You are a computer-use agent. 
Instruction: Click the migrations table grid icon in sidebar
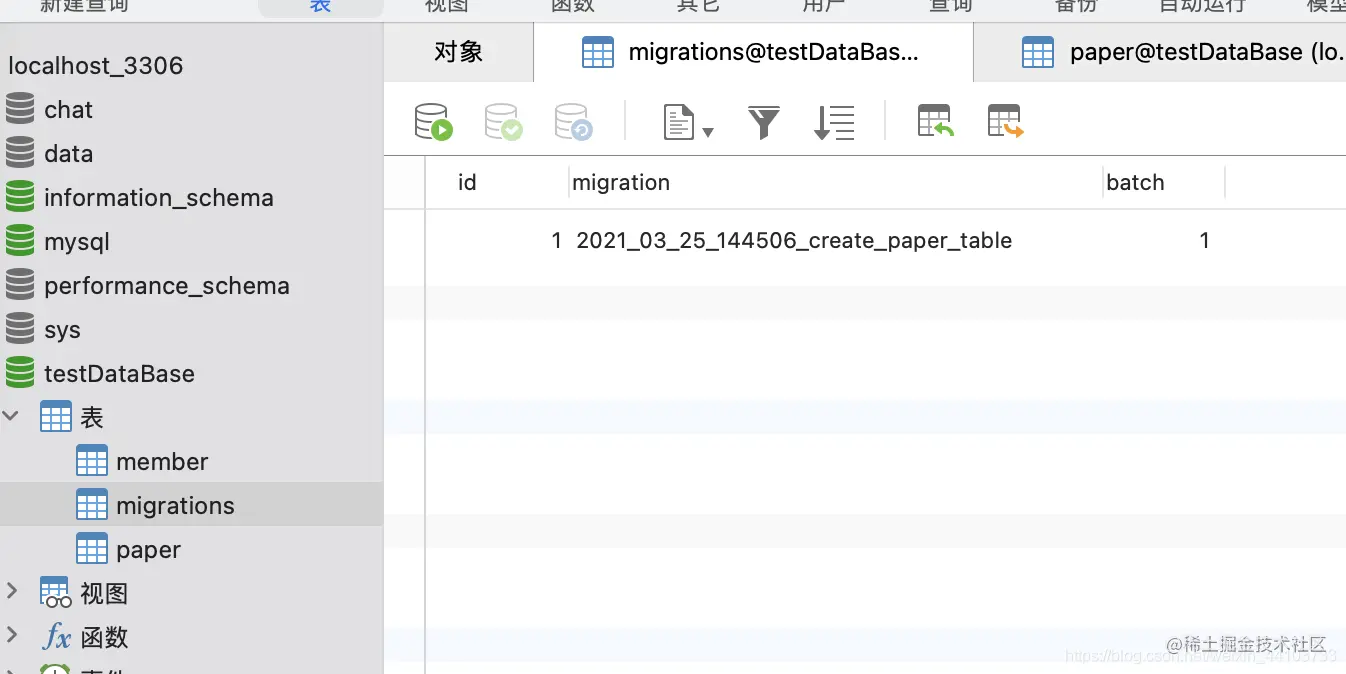pyautogui.click(x=92, y=505)
